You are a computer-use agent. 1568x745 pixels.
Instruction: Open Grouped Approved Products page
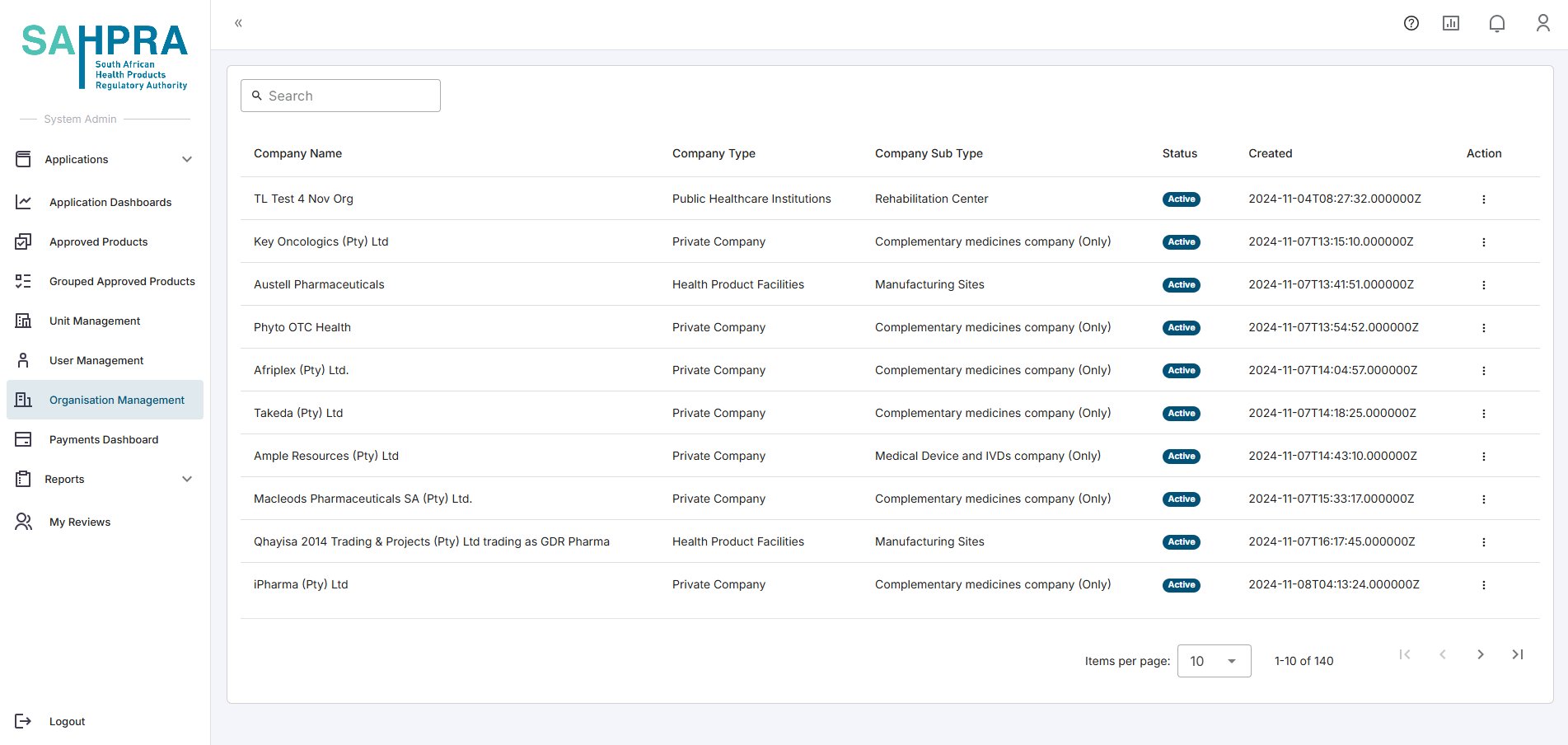tap(105, 281)
